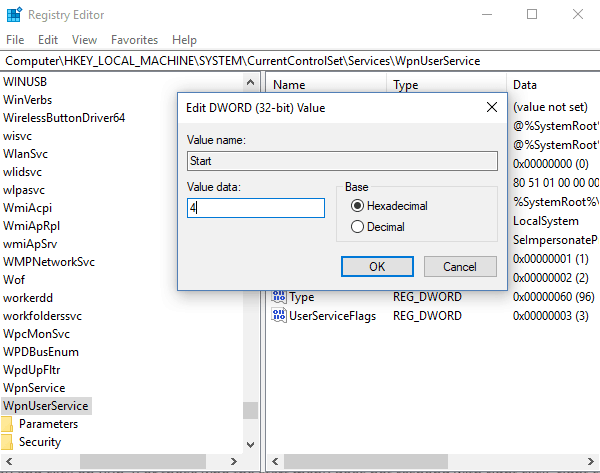Click tree pane horizontal scroll left arrow
The width and height of the screenshot is (600, 473).
point(9,461)
